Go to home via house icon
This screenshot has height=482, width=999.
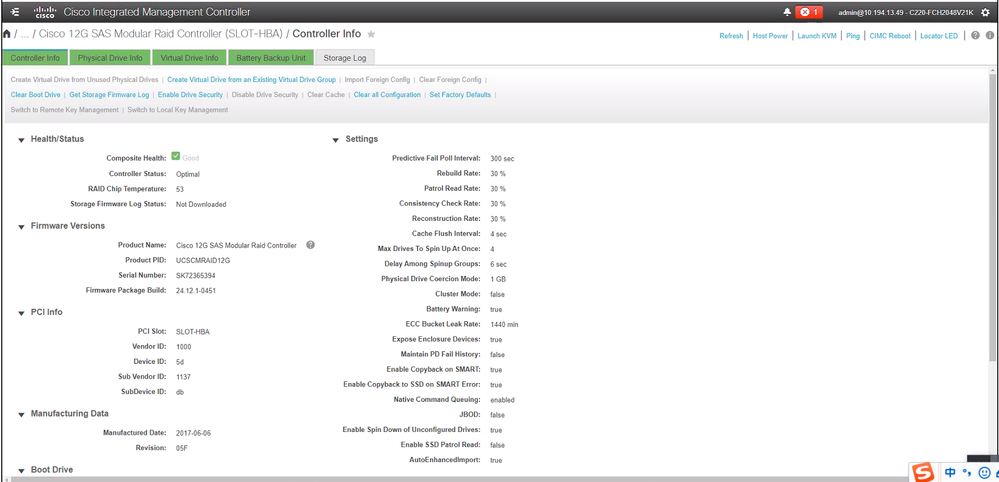[7, 34]
